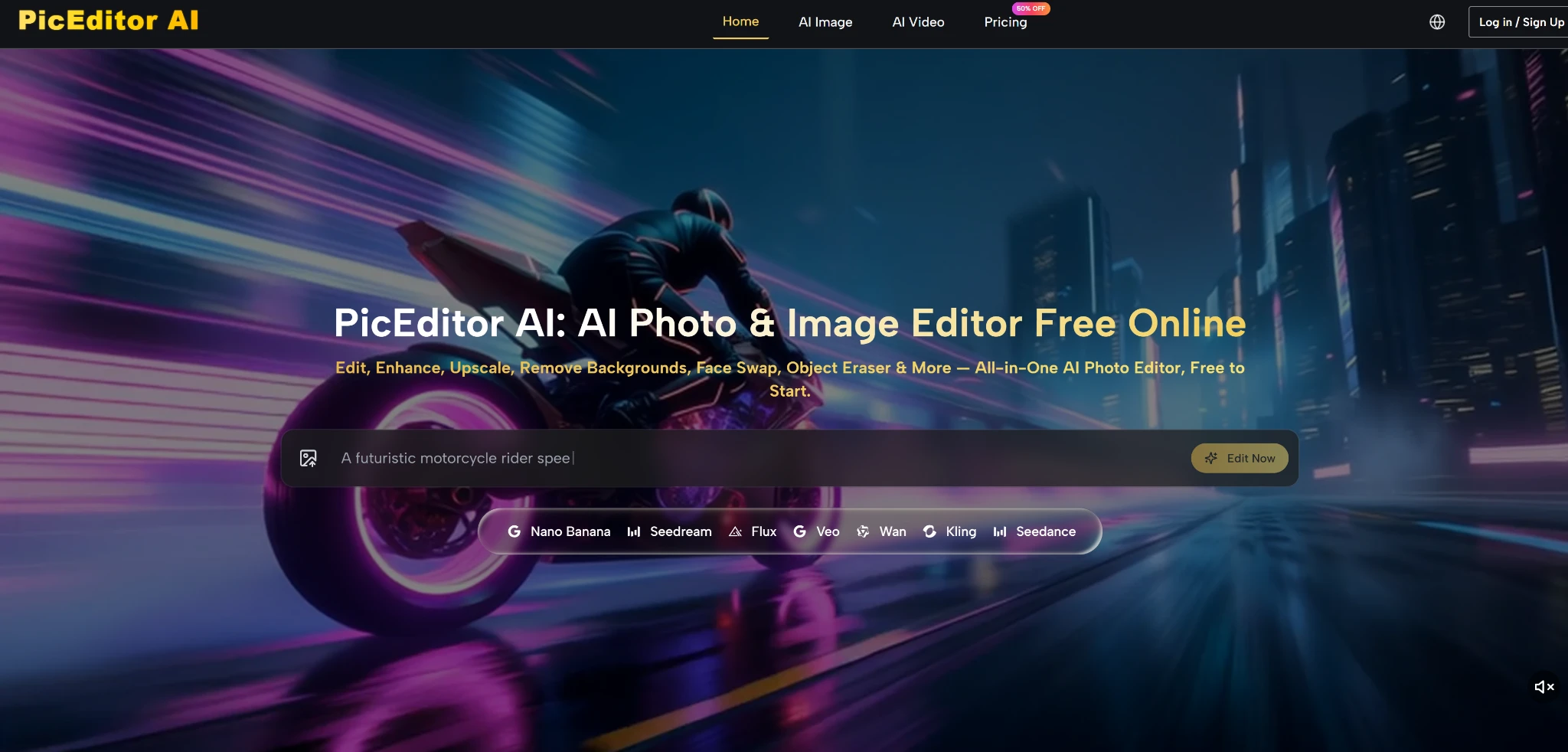
Task: Go to the Pricing page
Action: coord(1005,22)
